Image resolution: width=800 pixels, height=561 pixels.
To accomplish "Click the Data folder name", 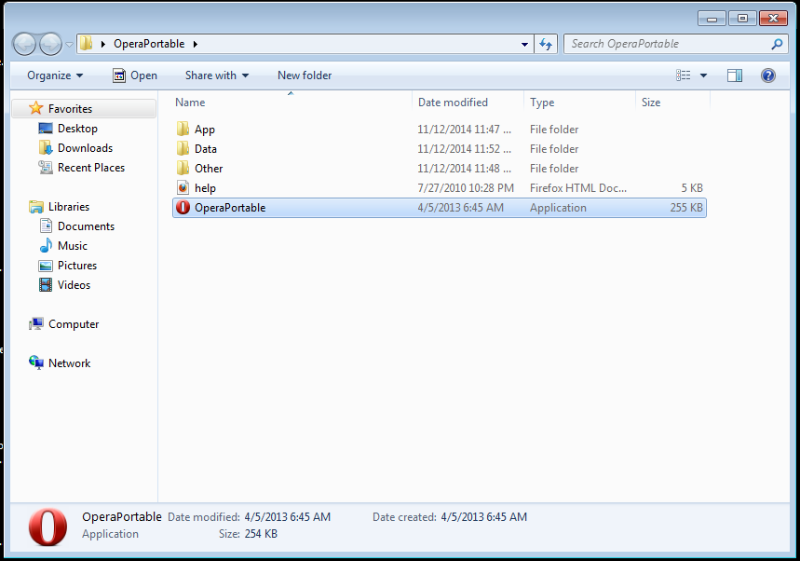I will click(x=206, y=149).
